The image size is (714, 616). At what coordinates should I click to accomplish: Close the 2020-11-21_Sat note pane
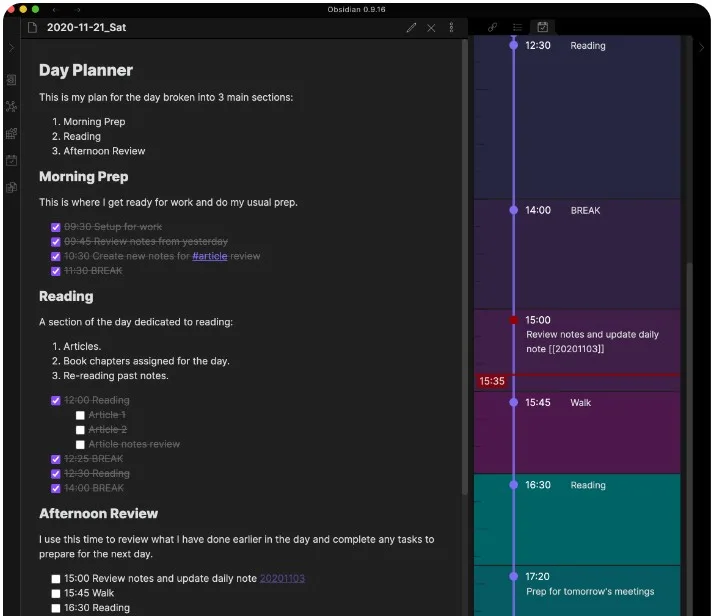click(x=431, y=28)
